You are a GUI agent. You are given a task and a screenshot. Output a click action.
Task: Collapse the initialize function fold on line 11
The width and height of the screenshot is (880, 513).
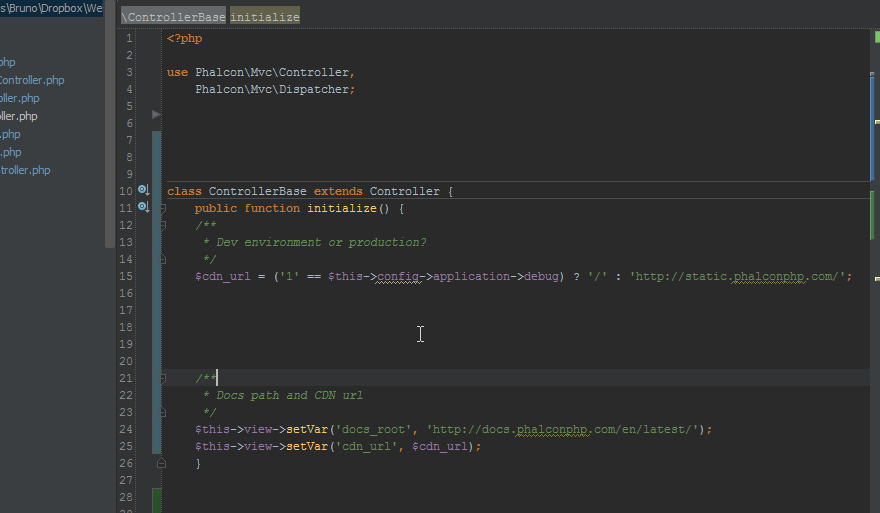click(162, 208)
